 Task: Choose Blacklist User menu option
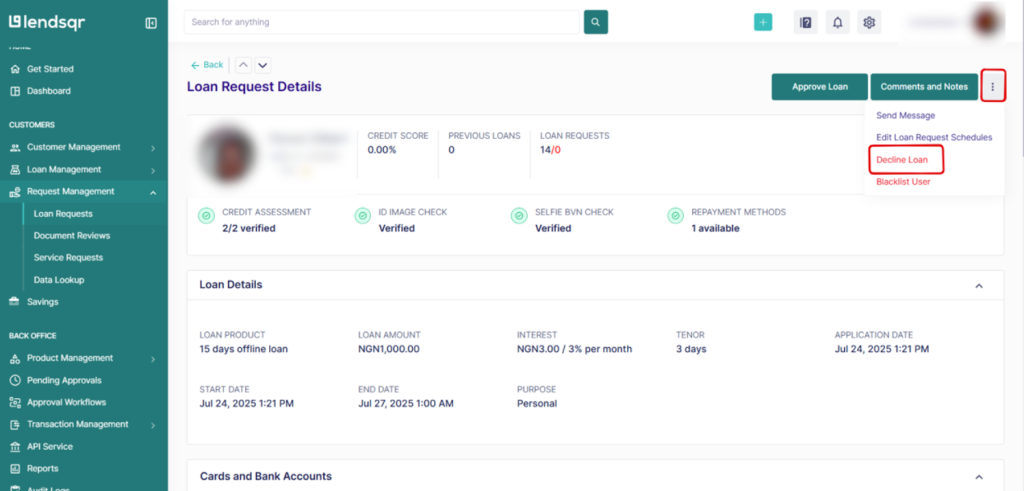(x=903, y=182)
